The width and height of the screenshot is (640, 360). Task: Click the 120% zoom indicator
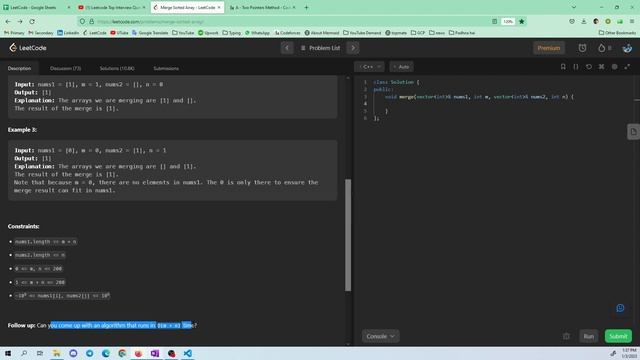tap(508, 21)
